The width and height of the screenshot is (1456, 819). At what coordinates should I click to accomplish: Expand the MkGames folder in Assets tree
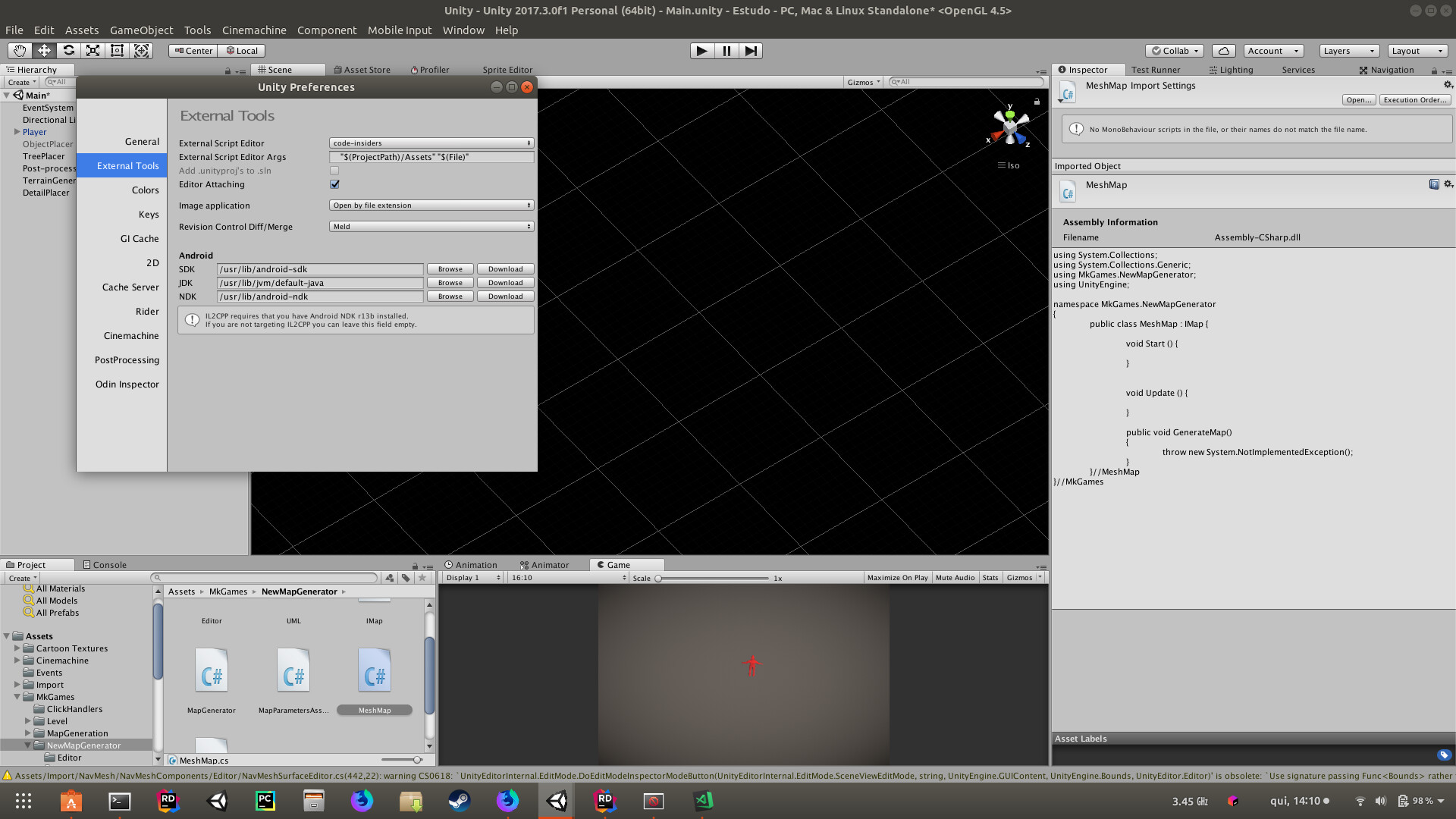point(17,697)
